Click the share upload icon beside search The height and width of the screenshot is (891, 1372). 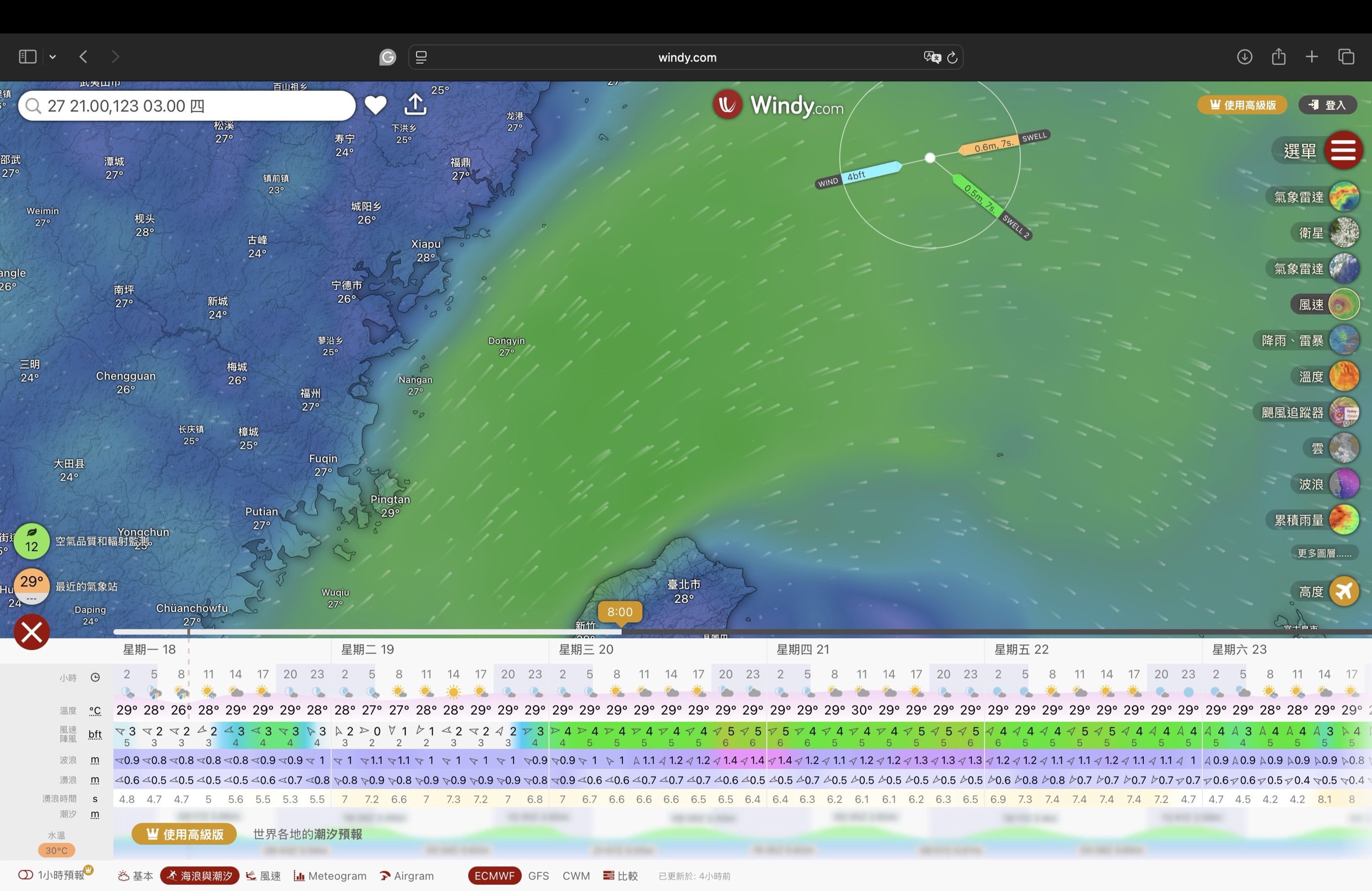415,105
